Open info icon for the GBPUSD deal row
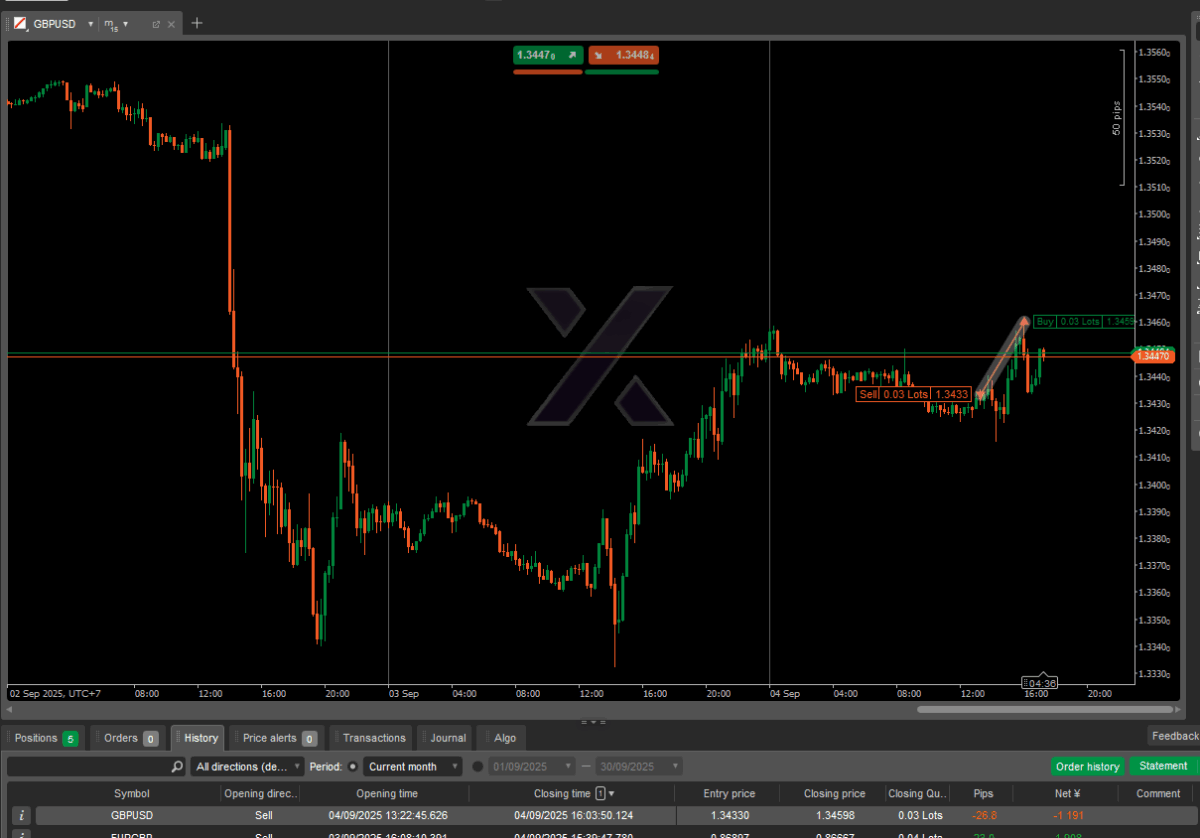This screenshot has height=838, width=1200. [x=22, y=816]
